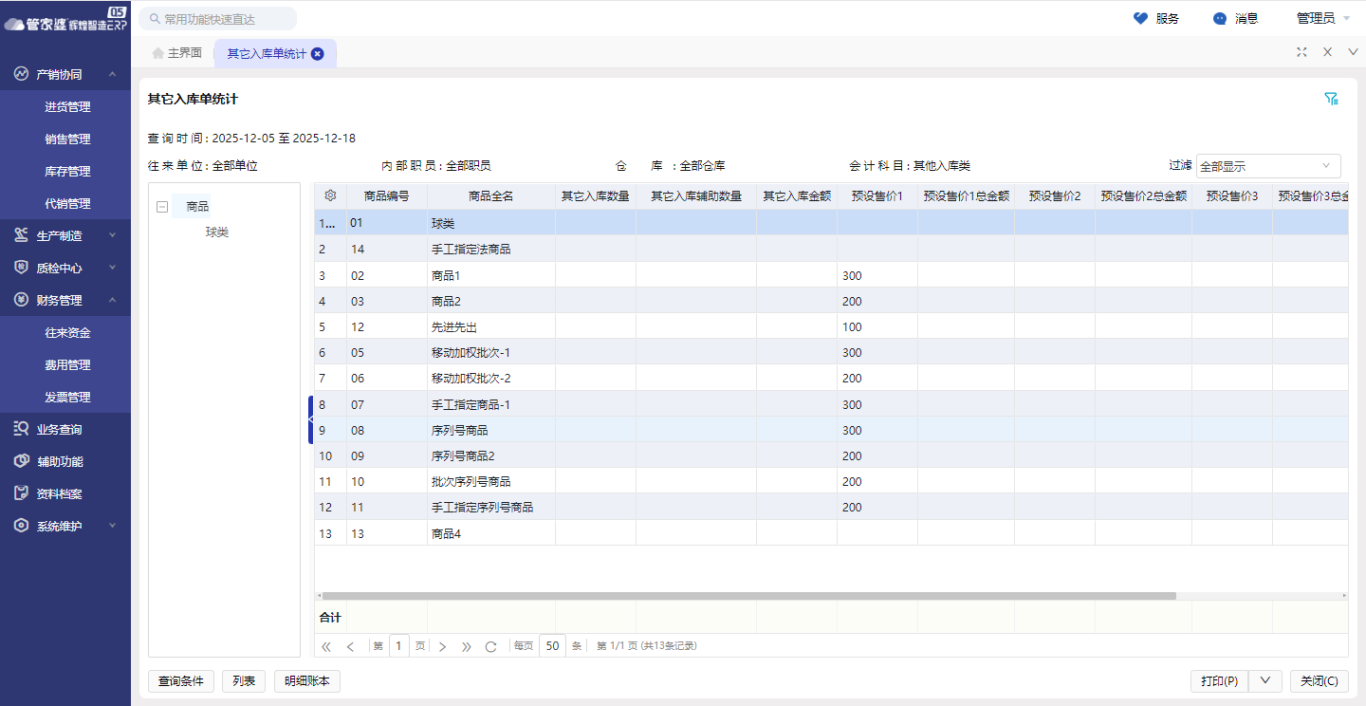This screenshot has height=706, width=1366.
Task: Open 消息 messages icon
Action: 1219,18
